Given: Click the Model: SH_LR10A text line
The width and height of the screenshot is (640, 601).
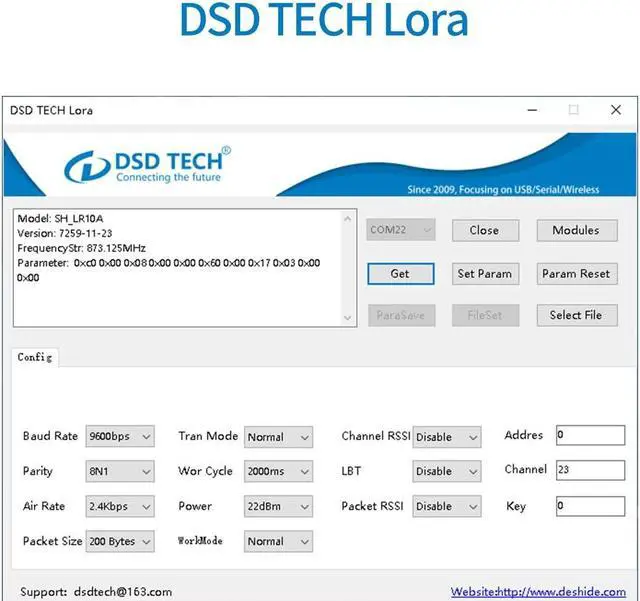Looking at the screenshot, I should pyautogui.click(x=60, y=218).
